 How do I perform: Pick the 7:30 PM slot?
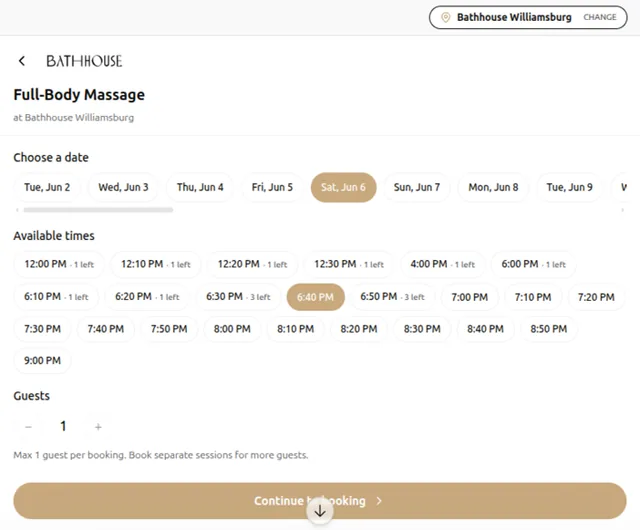(x=42, y=329)
